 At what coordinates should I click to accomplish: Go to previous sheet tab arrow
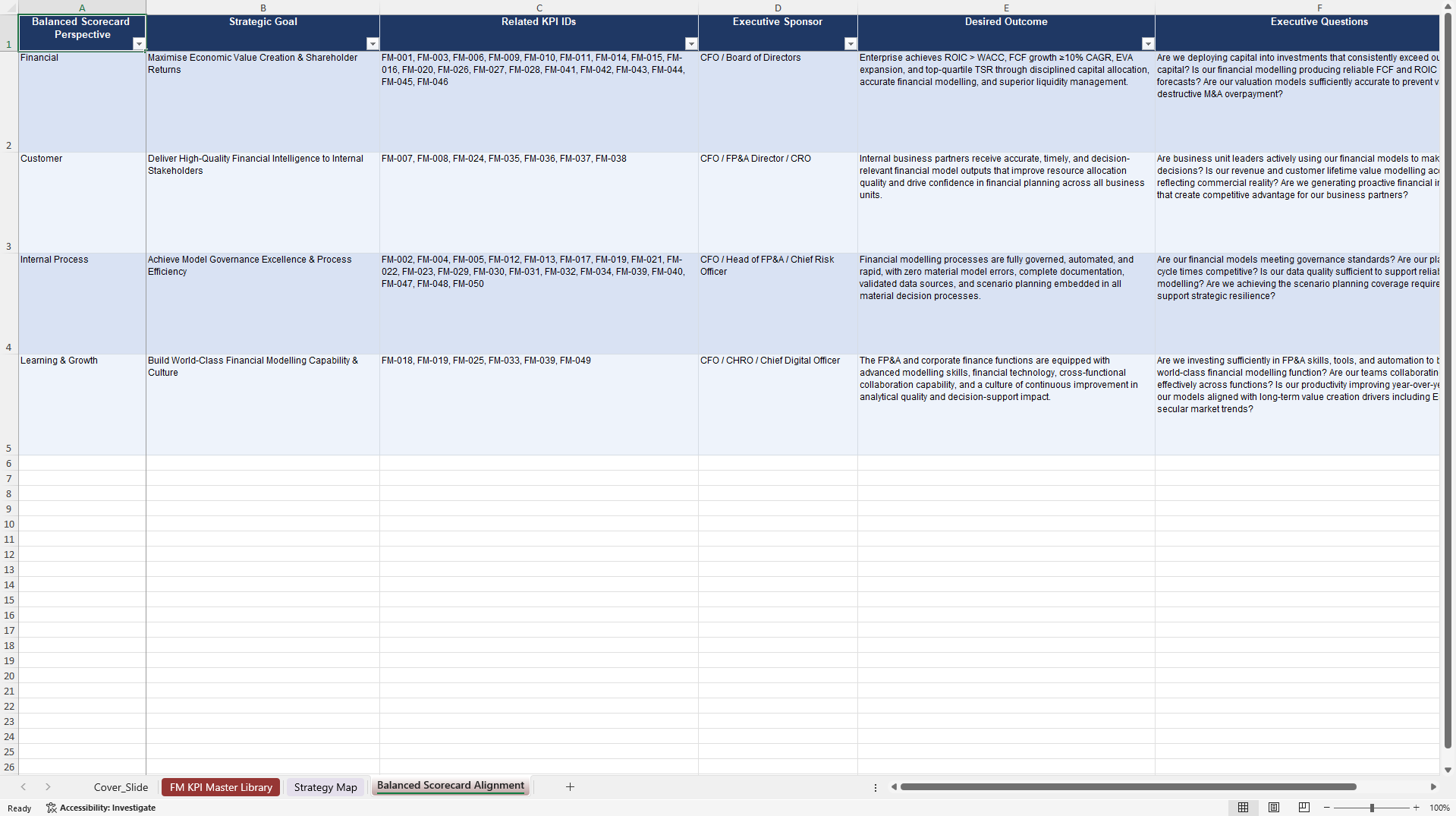coord(24,787)
